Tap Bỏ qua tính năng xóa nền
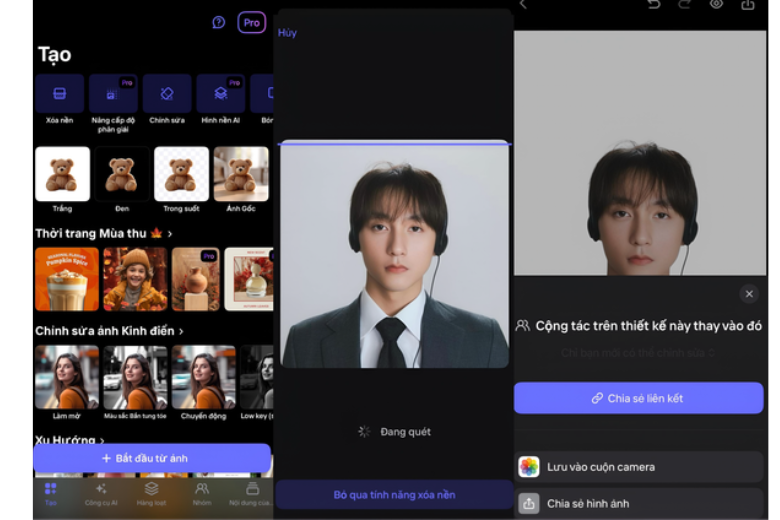This screenshot has width=780, height=520. click(394, 495)
